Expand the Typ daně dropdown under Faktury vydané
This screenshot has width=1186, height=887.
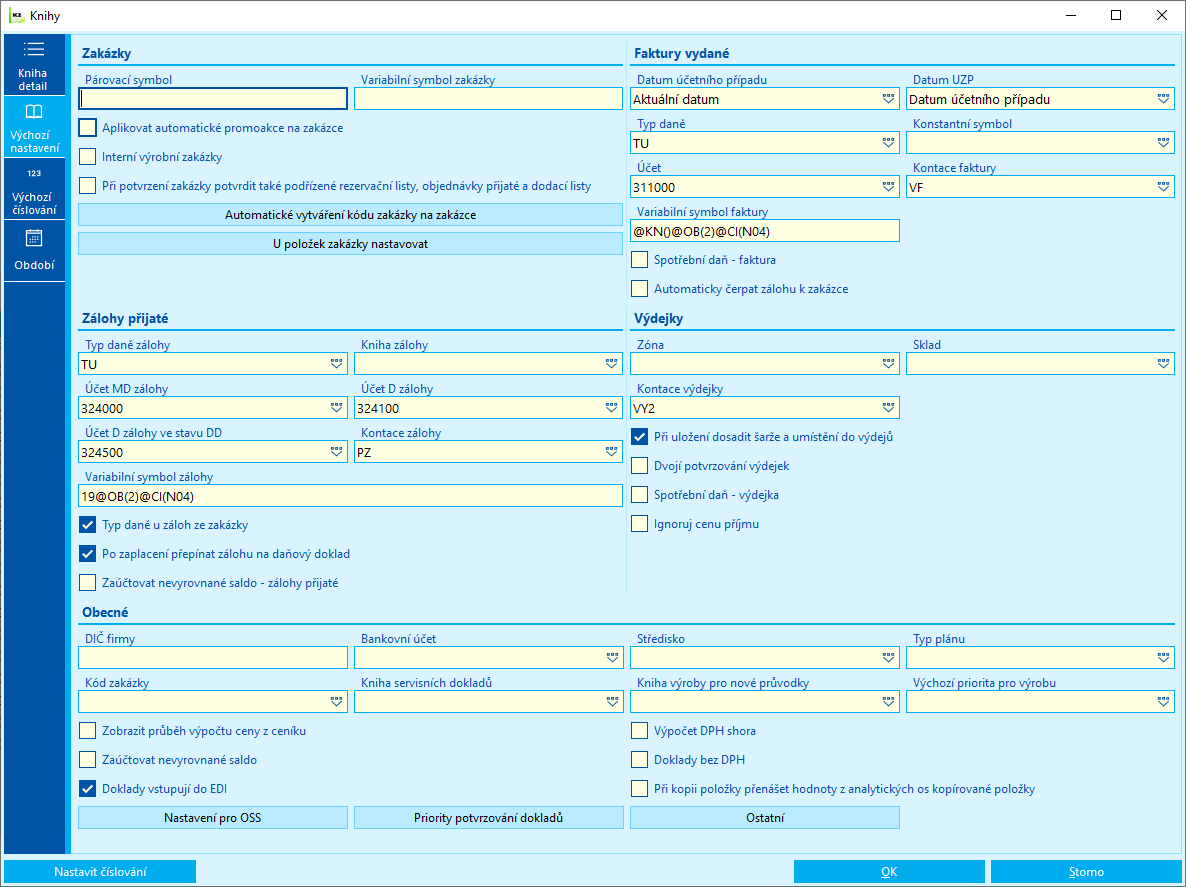[888, 143]
